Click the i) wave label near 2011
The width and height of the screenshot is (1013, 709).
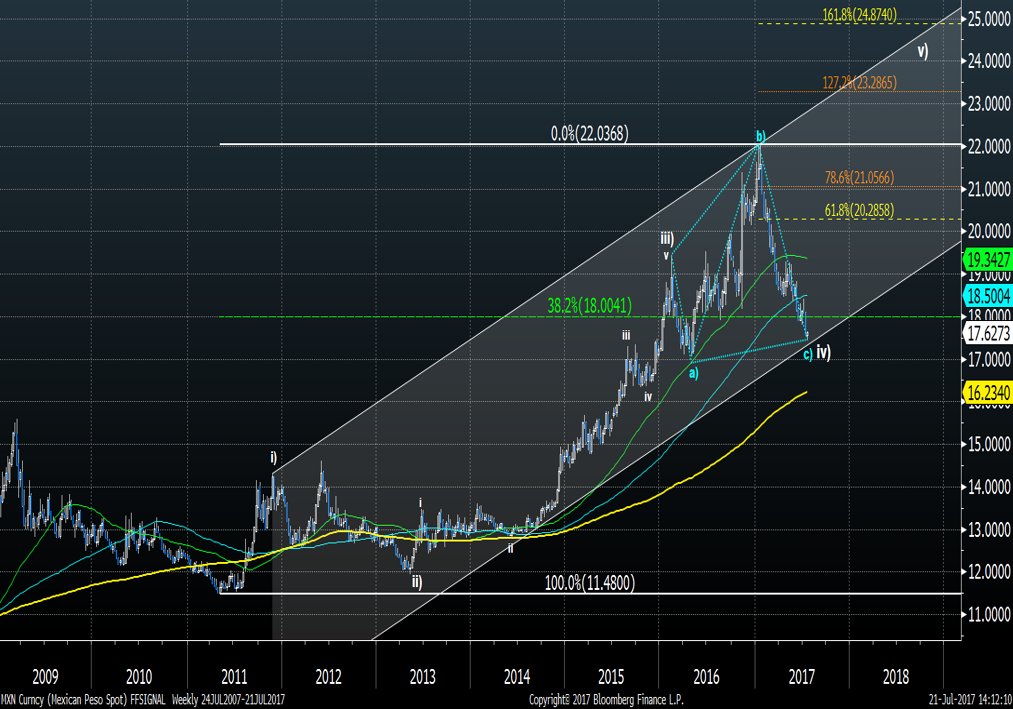274,458
